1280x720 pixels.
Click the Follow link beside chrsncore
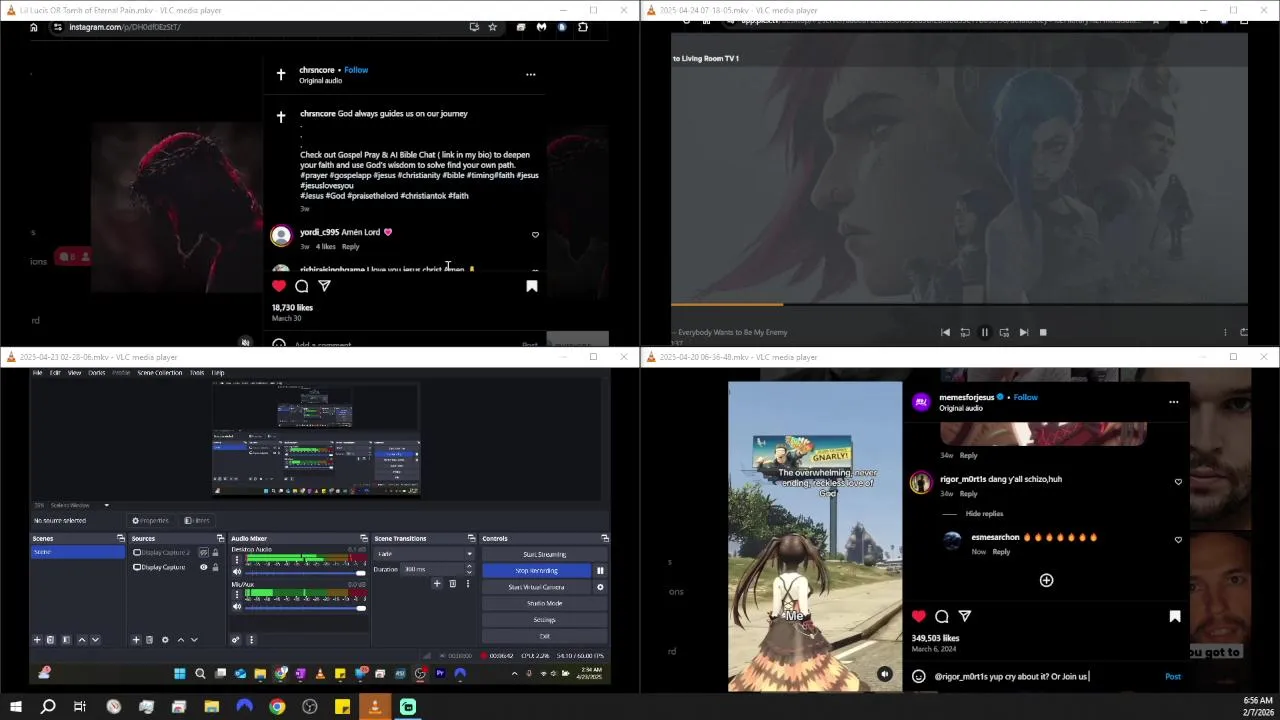point(356,70)
